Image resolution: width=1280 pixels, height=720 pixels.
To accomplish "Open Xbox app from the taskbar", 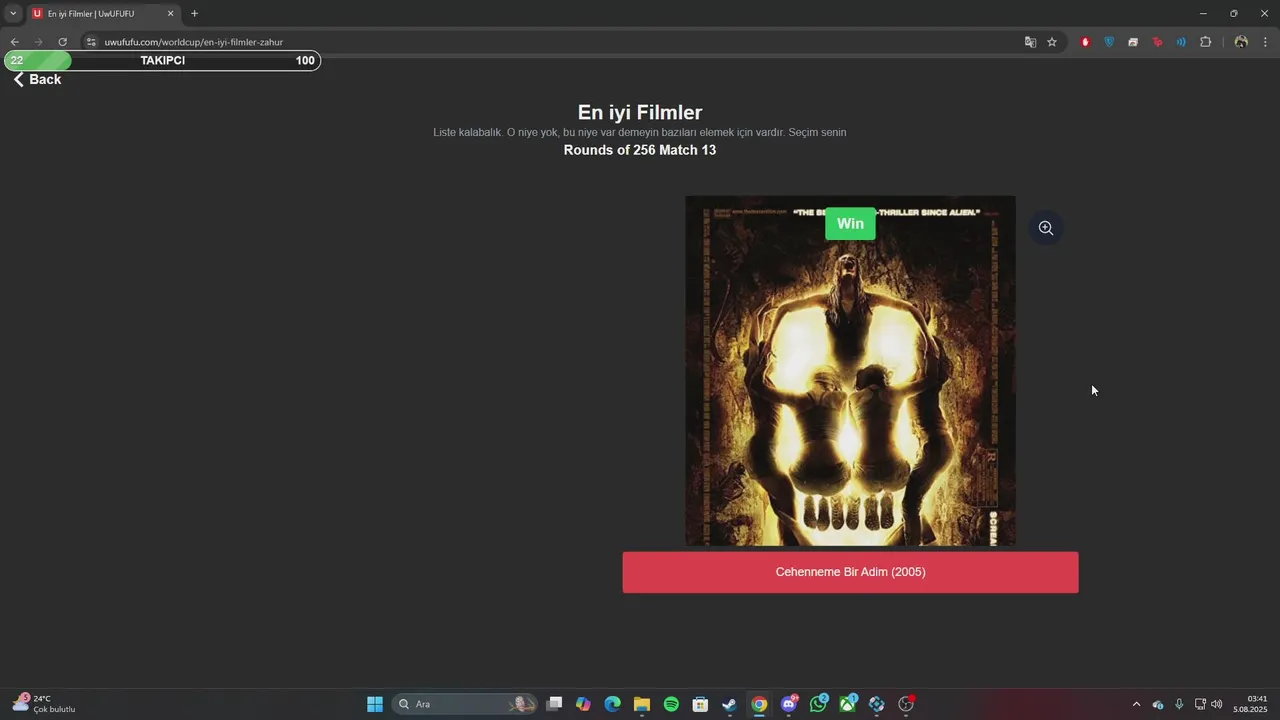I will [848, 704].
